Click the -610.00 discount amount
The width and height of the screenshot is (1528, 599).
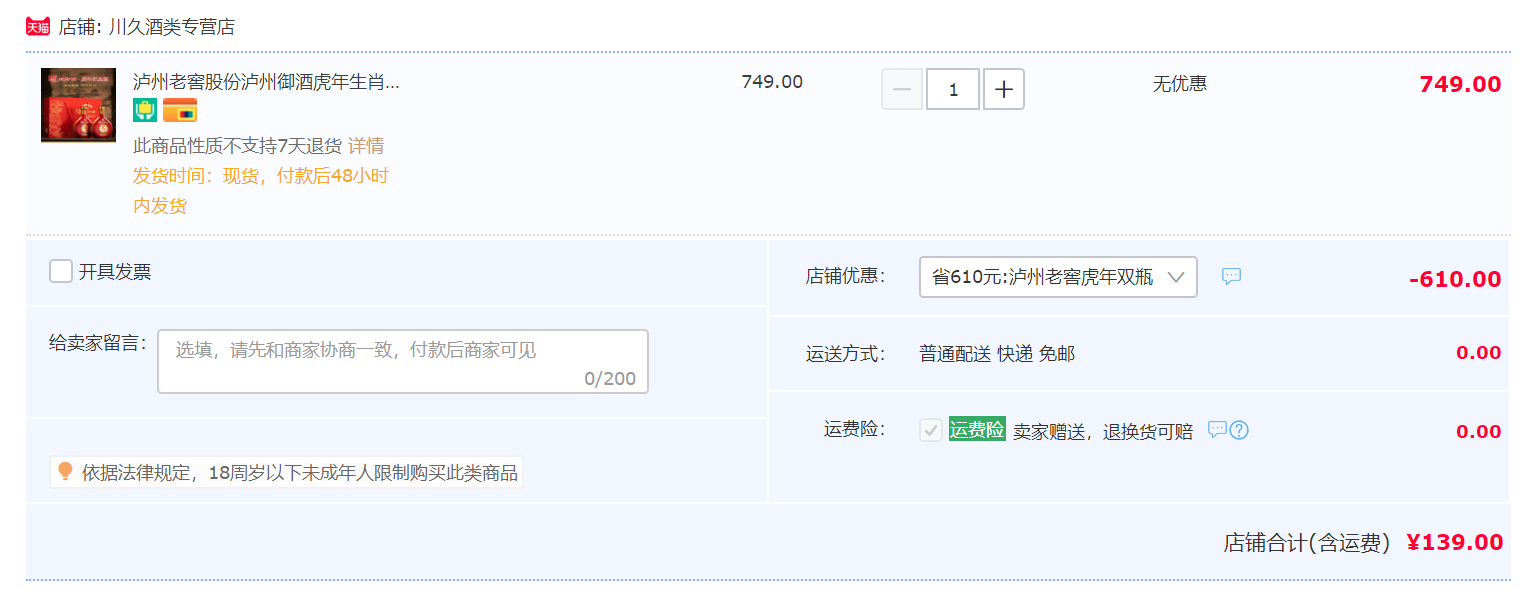(x=1455, y=279)
